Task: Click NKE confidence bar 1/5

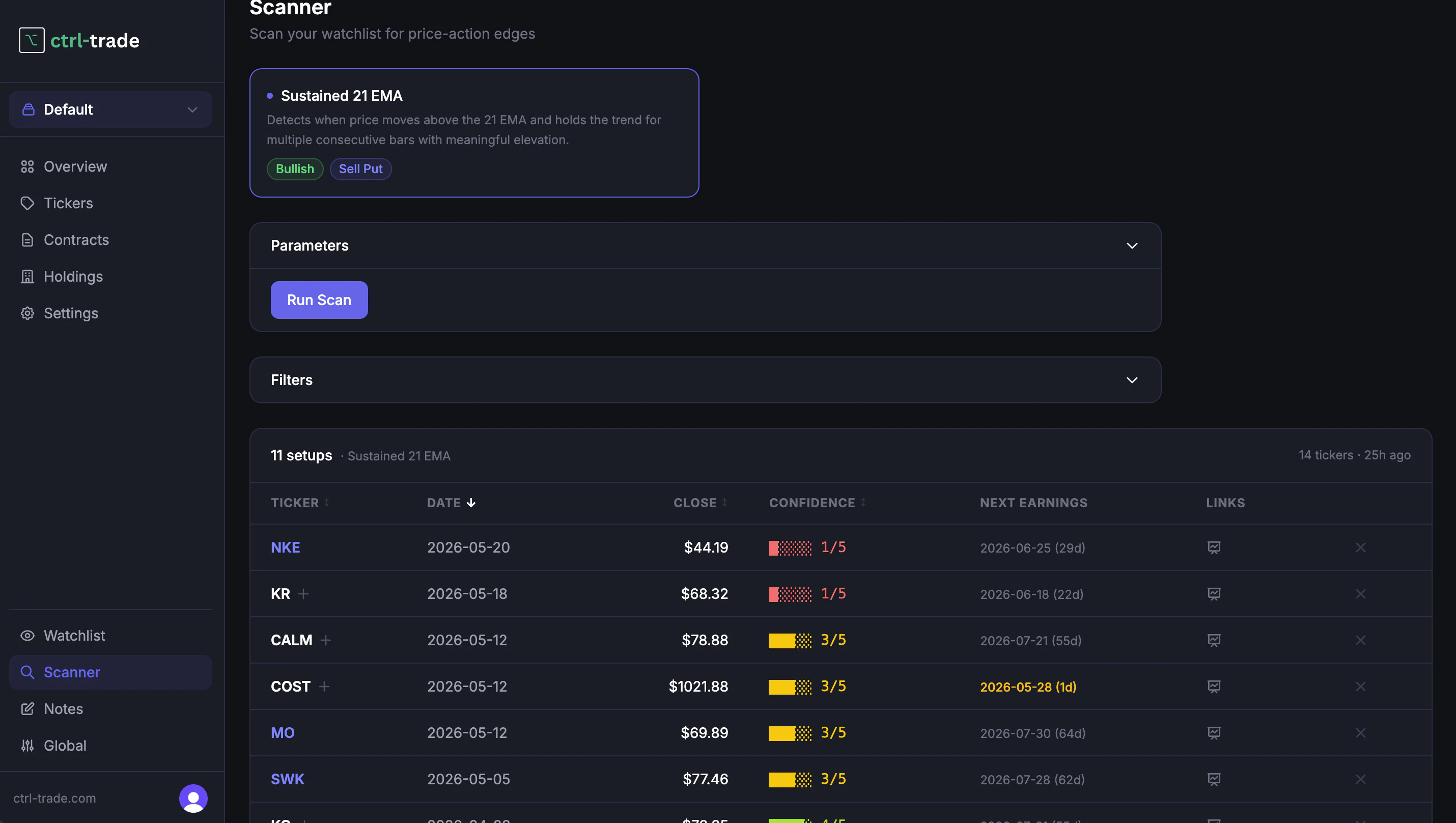Action: tap(807, 547)
